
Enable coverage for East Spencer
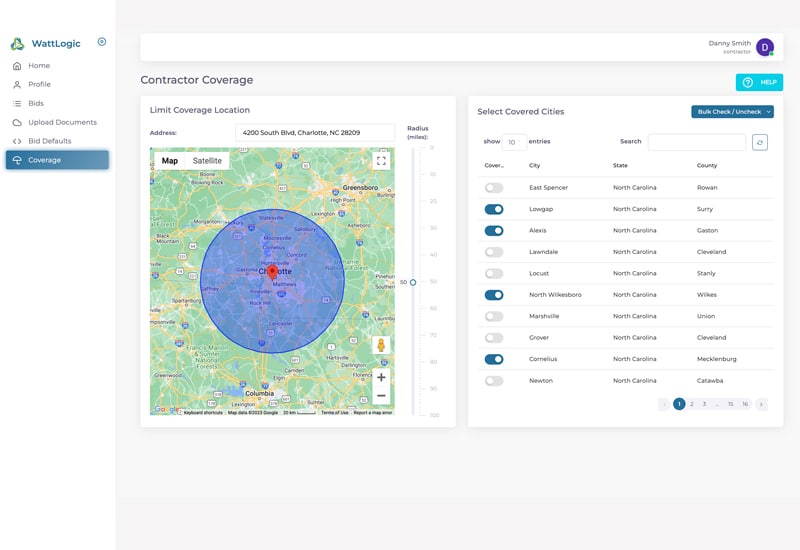494,188
